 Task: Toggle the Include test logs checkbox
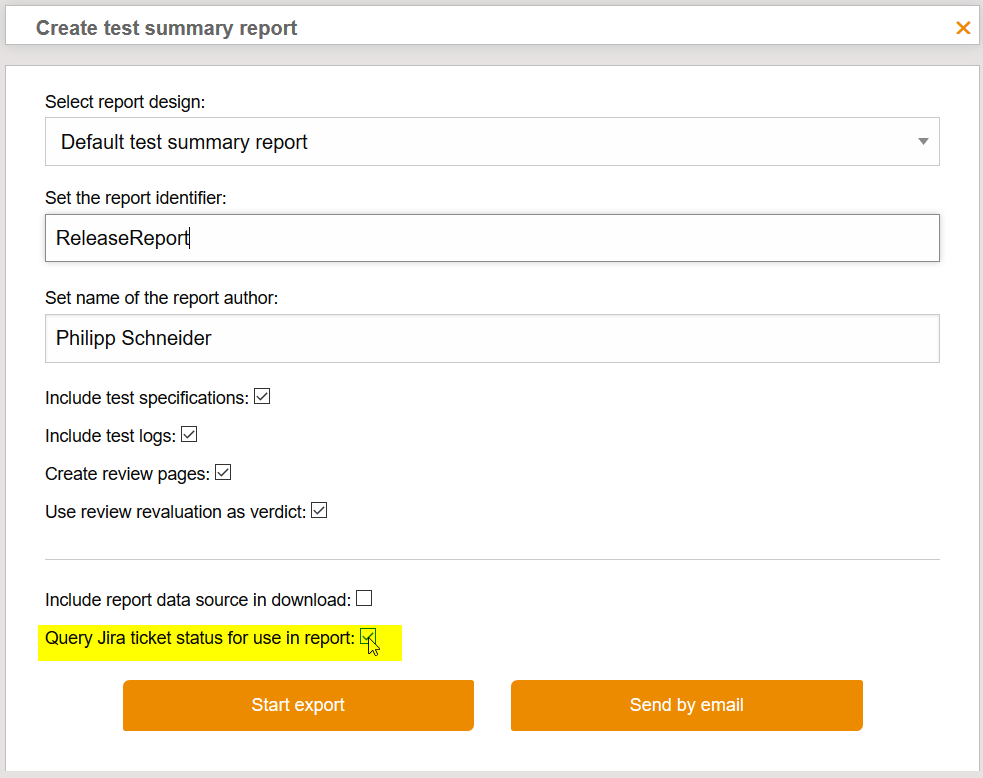pos(189,435)
